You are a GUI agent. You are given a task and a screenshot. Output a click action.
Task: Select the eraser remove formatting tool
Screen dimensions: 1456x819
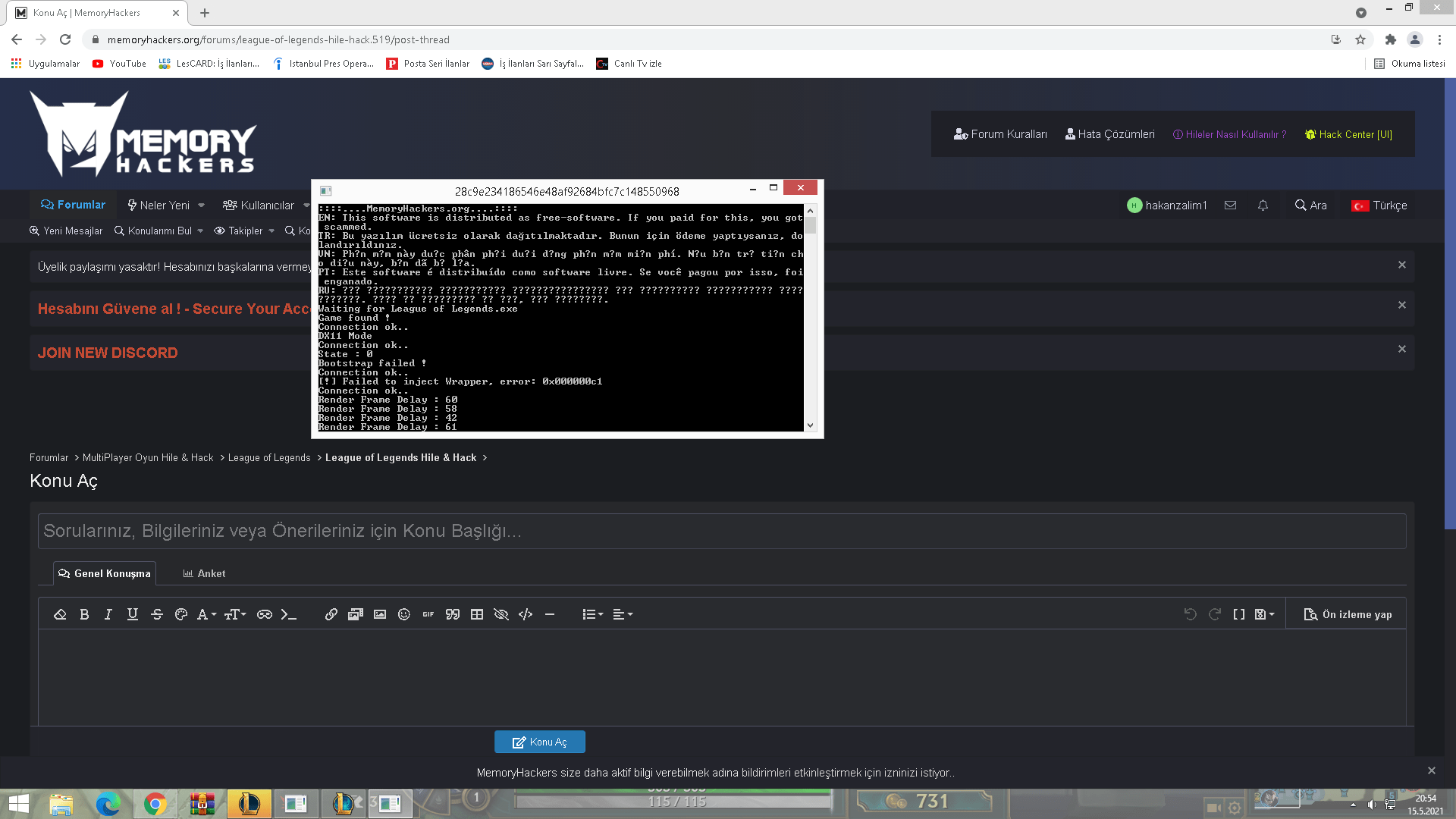point(60,614)
